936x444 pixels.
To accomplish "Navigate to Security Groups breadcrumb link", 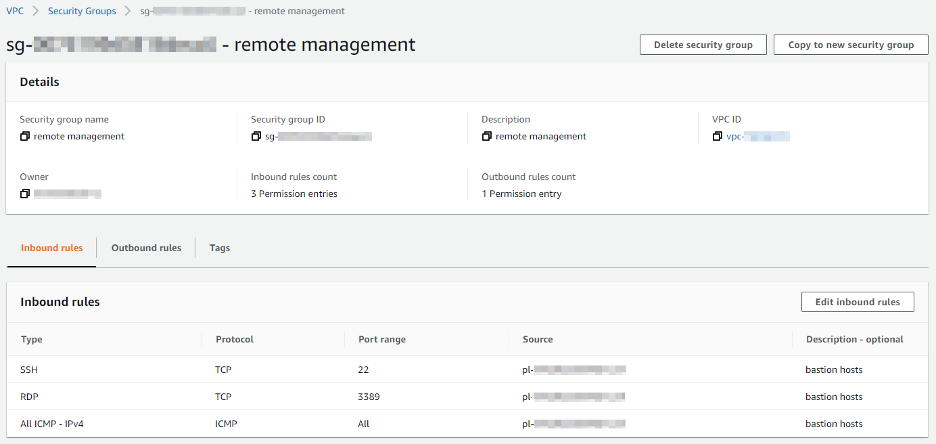I will (x=79, y=11).
